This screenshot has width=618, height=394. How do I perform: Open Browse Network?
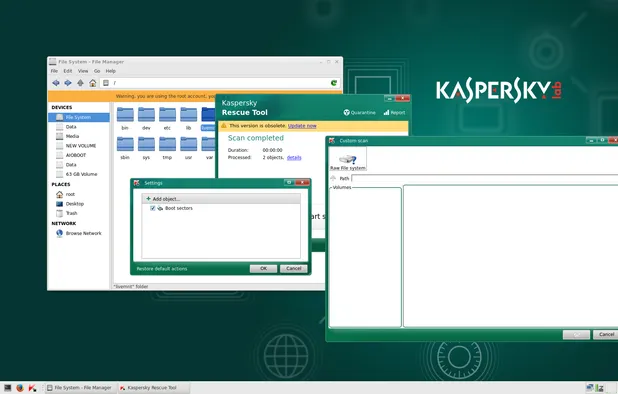coord(79,233)
